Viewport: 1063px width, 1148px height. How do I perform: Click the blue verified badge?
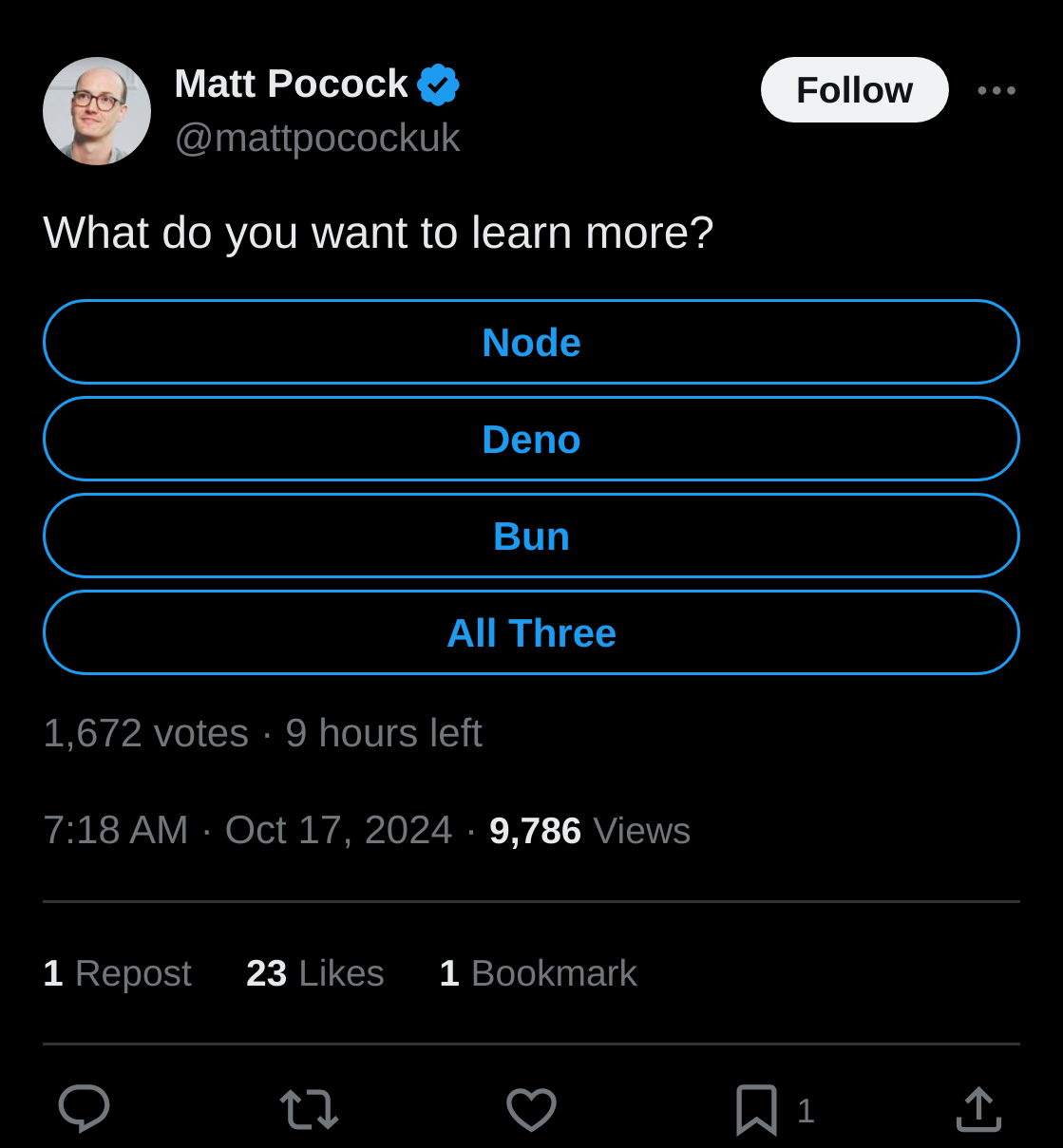point(438,85)
